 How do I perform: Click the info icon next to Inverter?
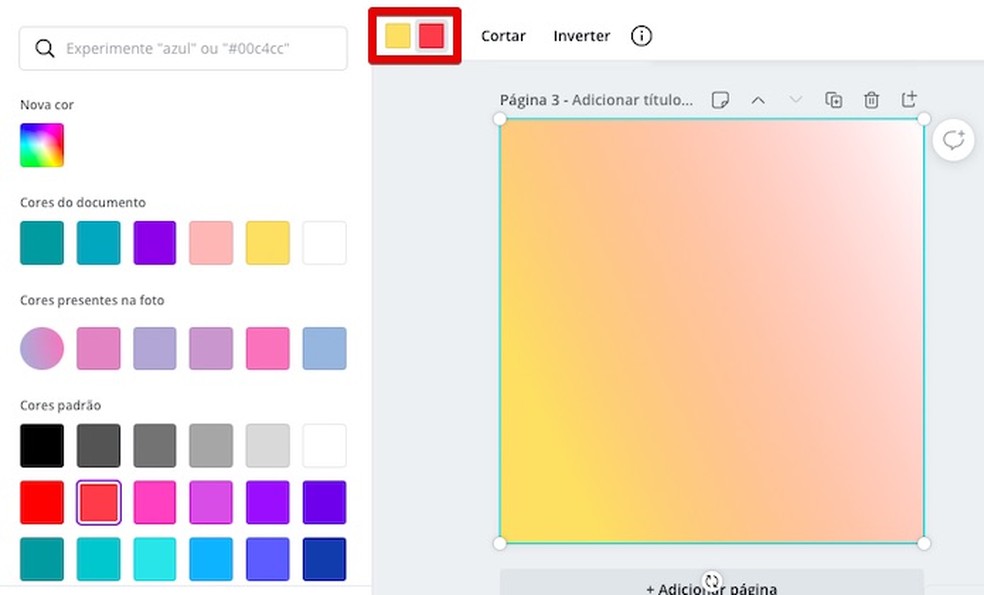click(x=642, y=36)
